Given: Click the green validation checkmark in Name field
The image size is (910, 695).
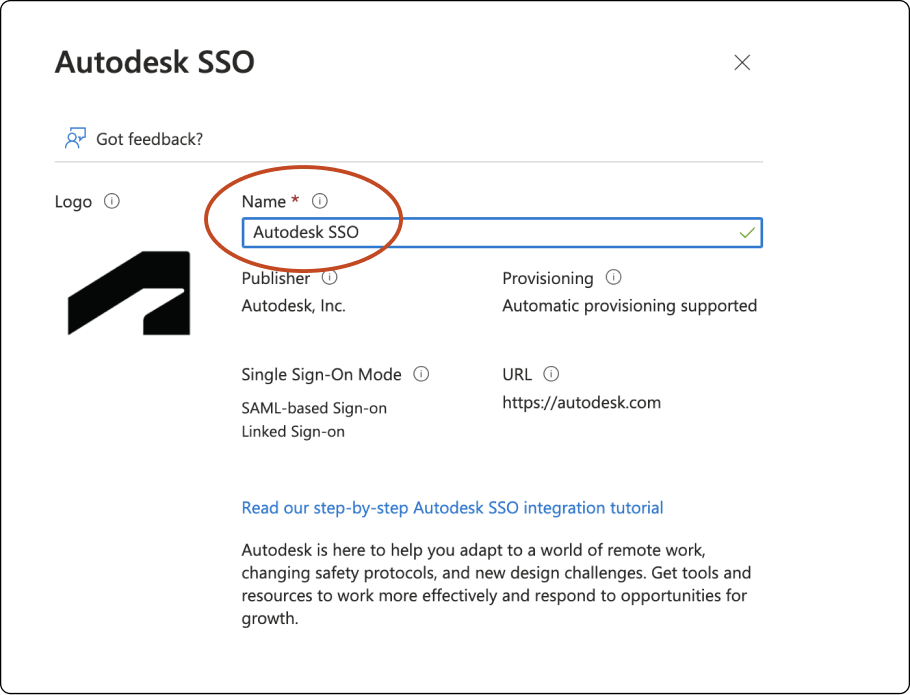Looking at the screenshot, I should pos(745,232).
